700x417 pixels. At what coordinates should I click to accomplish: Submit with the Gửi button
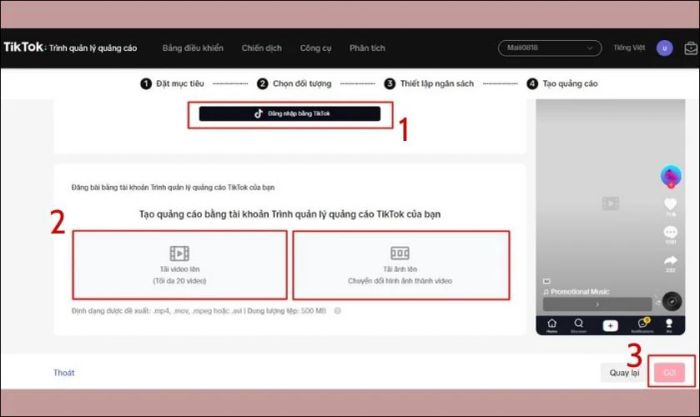(x=669, y=372)
